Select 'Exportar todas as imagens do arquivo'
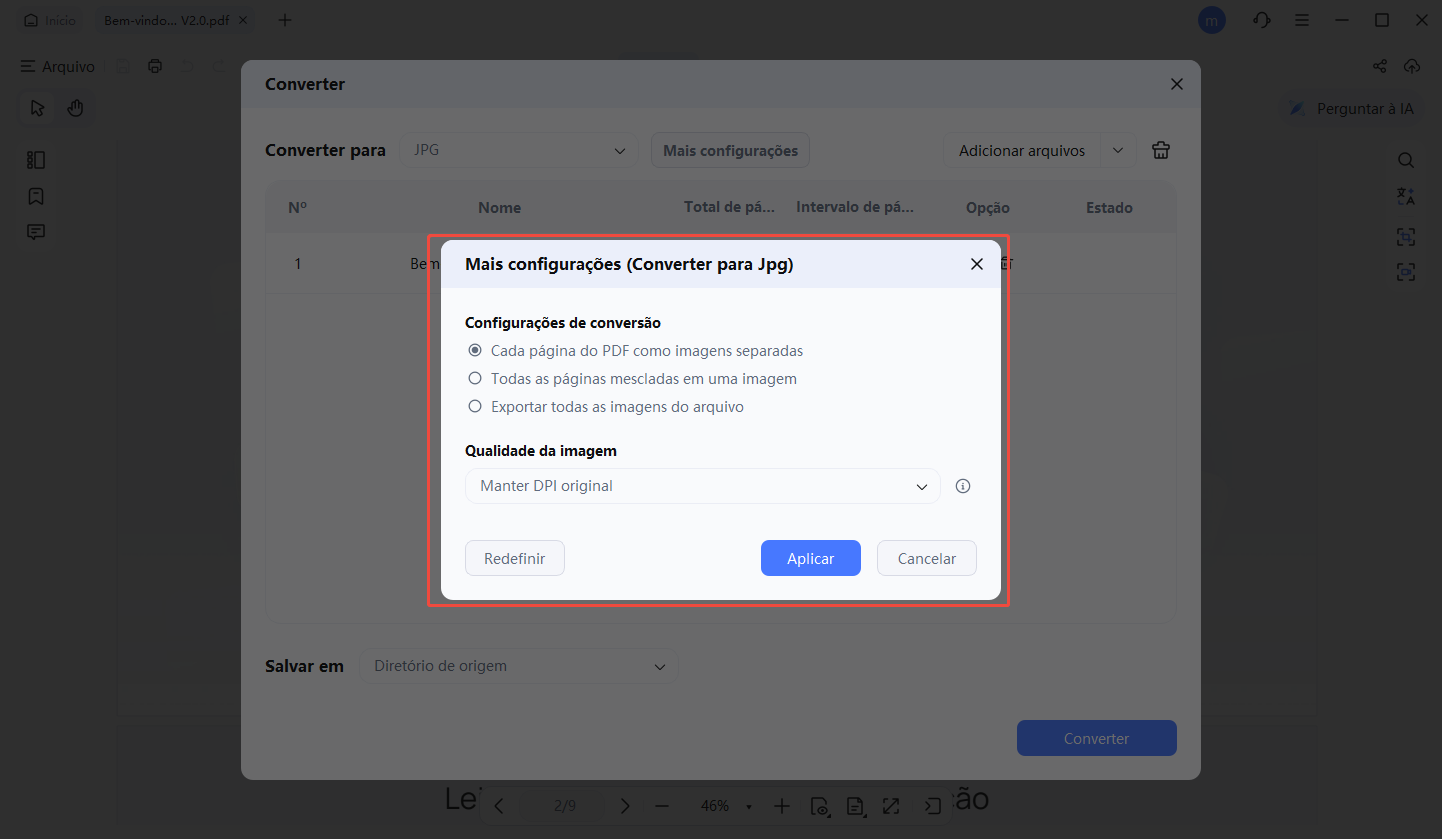Viewport: 1442px width, 839px height. point(475,406)
